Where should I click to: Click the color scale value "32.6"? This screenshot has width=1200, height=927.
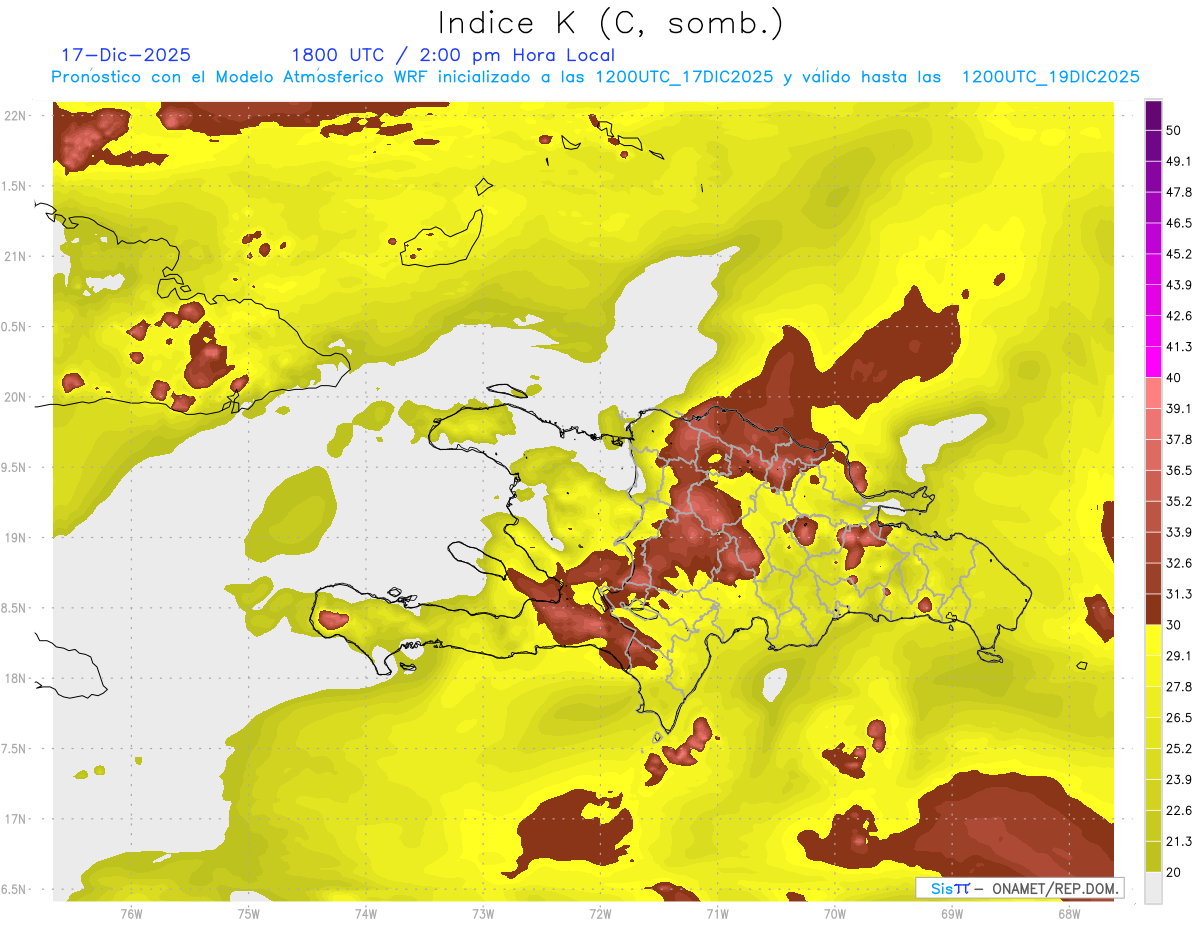point(1179,563)
